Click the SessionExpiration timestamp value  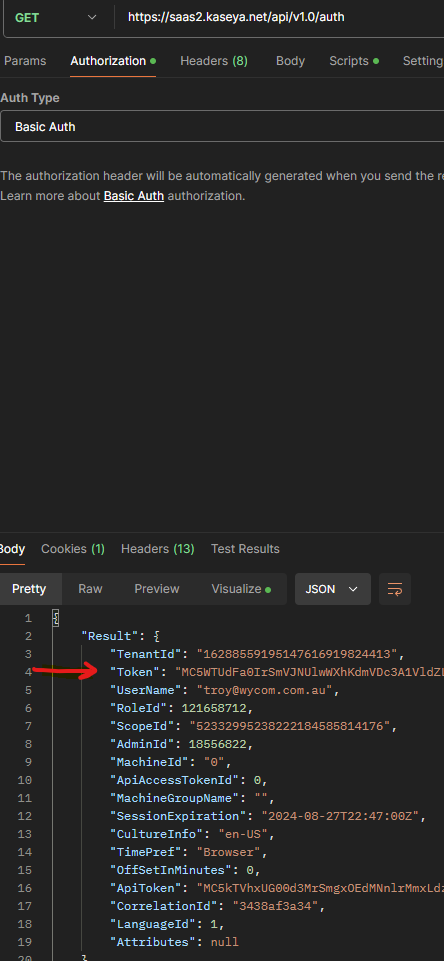click(340, 816)
